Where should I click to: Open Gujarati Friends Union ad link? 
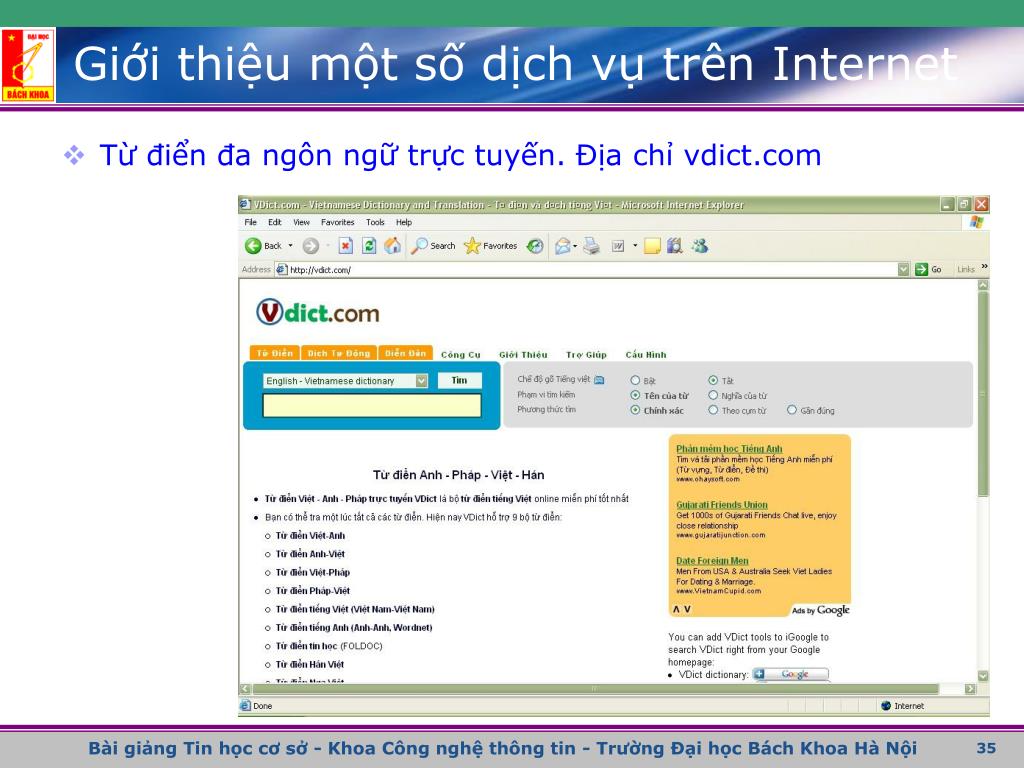[x=722, y=505]
